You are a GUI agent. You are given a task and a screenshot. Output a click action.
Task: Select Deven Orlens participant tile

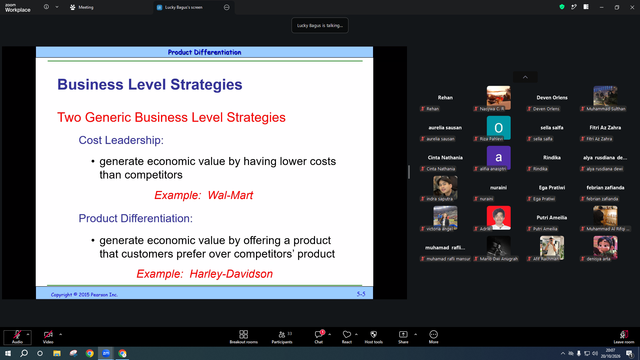pos(552,98)
